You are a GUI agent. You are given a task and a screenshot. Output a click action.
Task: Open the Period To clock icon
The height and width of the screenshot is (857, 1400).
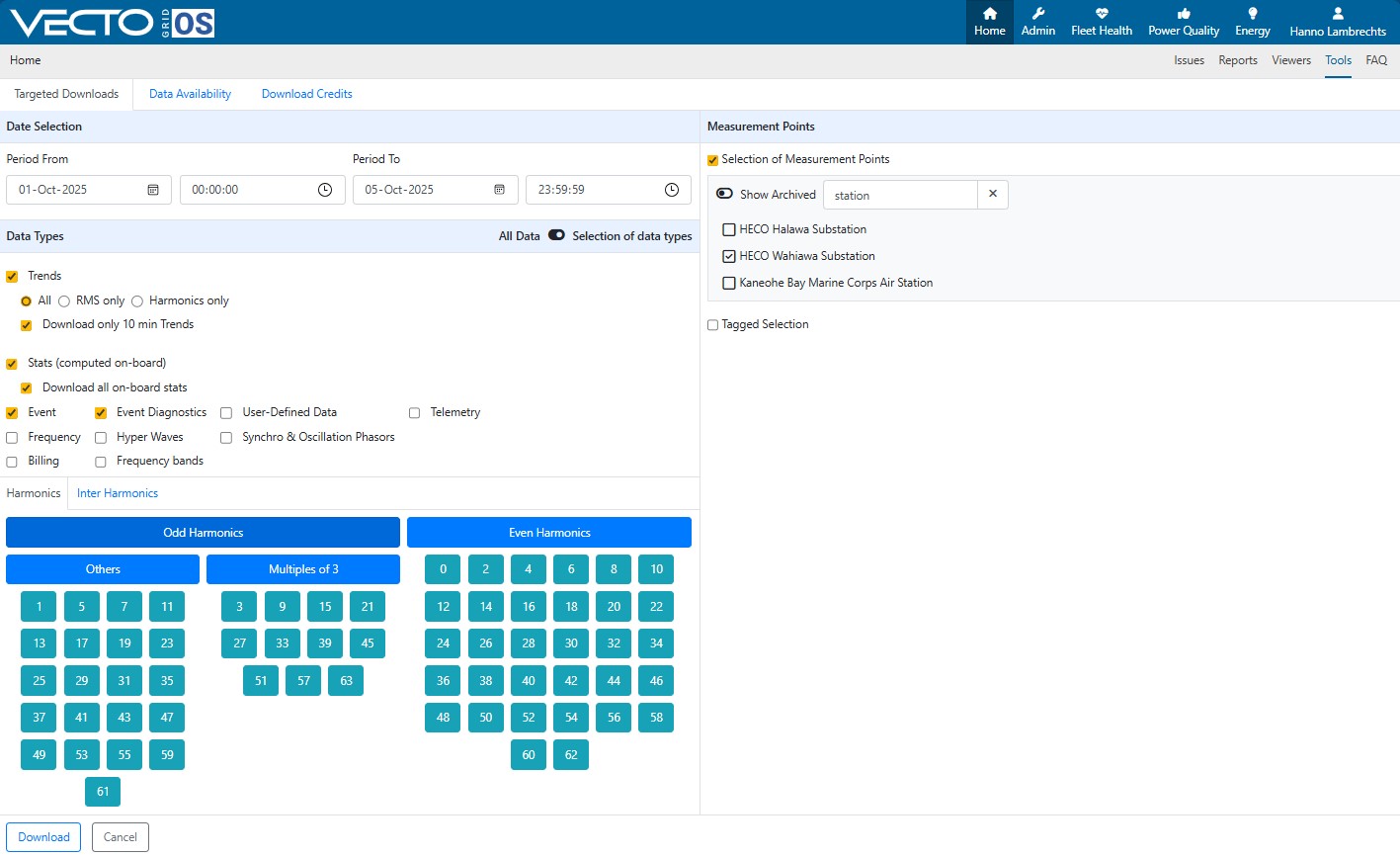tap(672, 190)
